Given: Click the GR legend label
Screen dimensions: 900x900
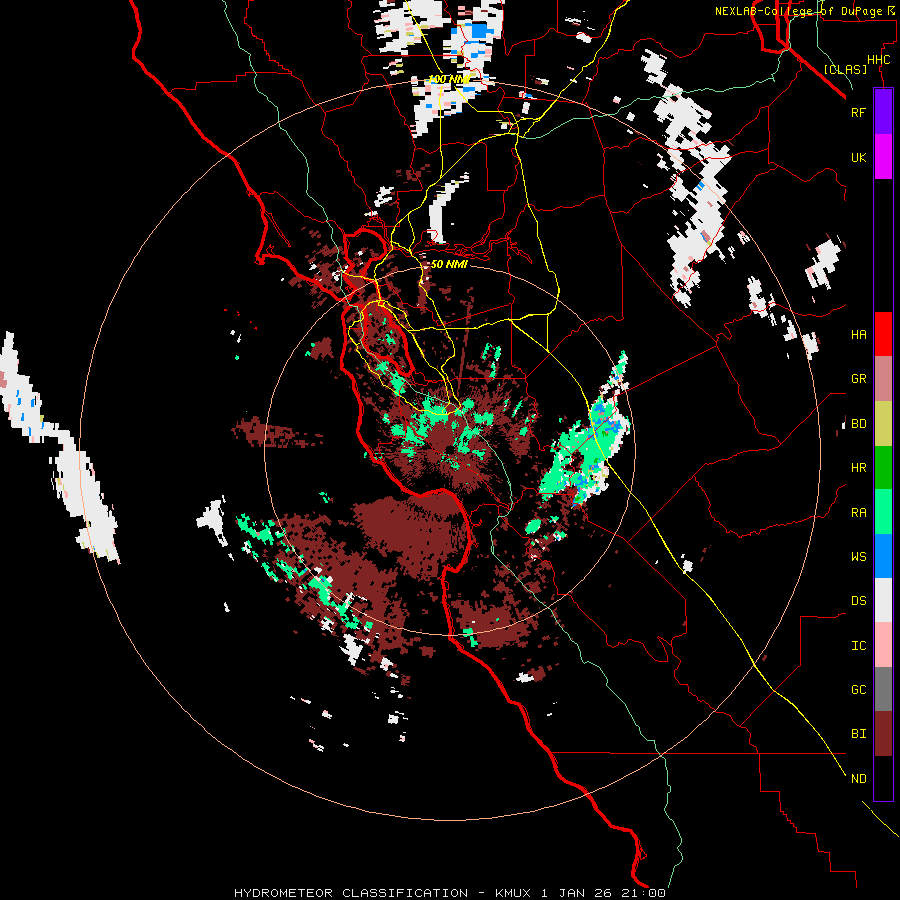Looking at the screenshot, I should pyautogui.click(x=858, y=379).
